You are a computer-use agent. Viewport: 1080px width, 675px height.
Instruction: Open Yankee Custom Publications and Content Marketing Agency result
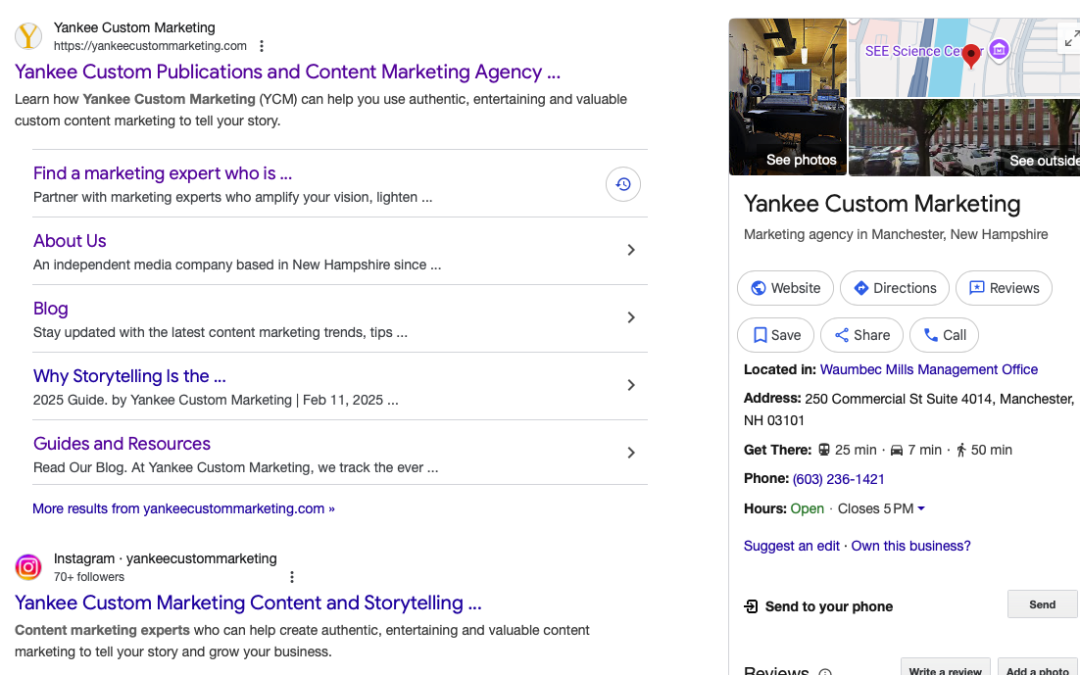tap(287, 72)
